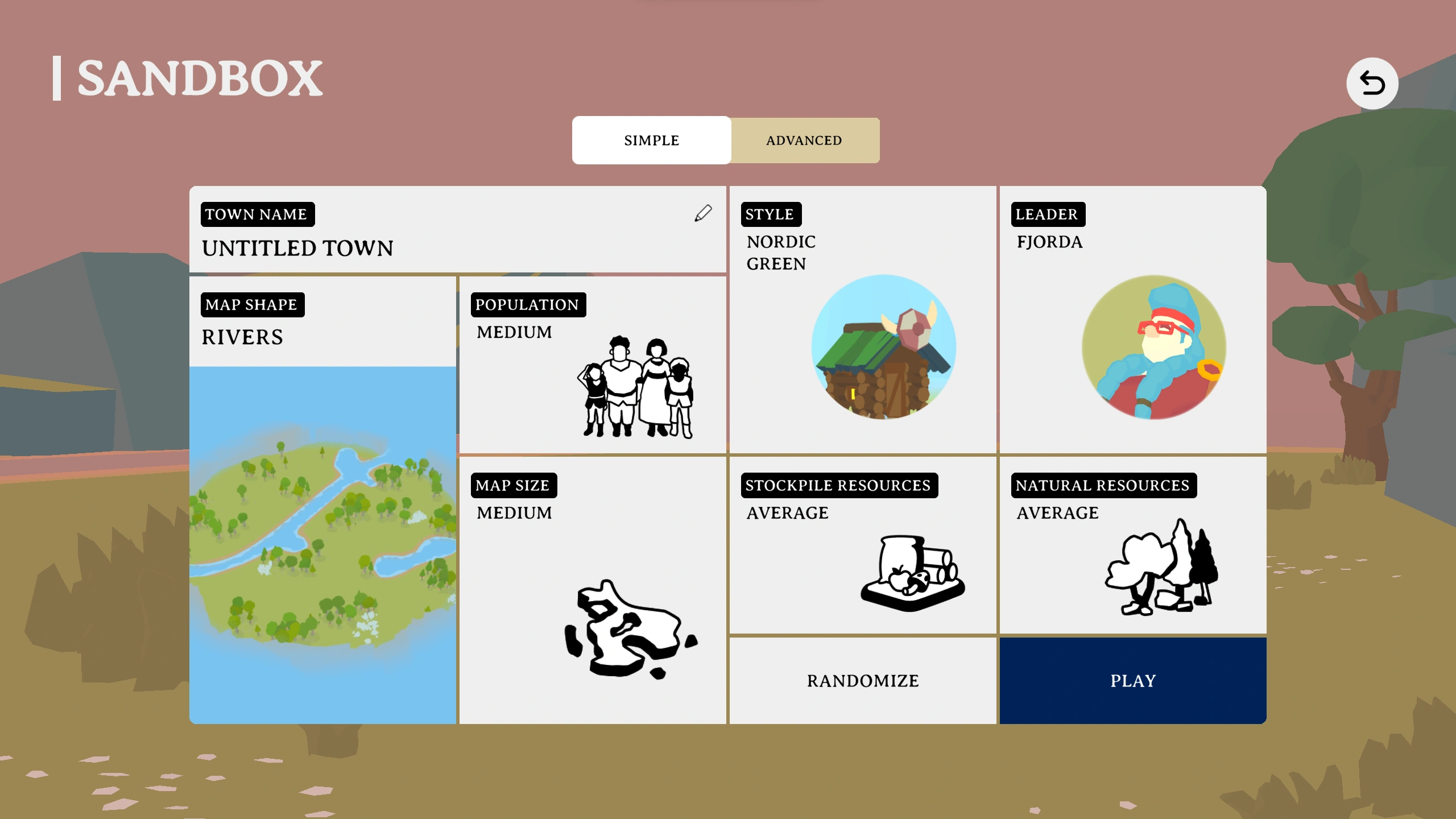Change the Stockpile Resources Average option
This screenshot has width=1456, height=819.
click(787, 513)
